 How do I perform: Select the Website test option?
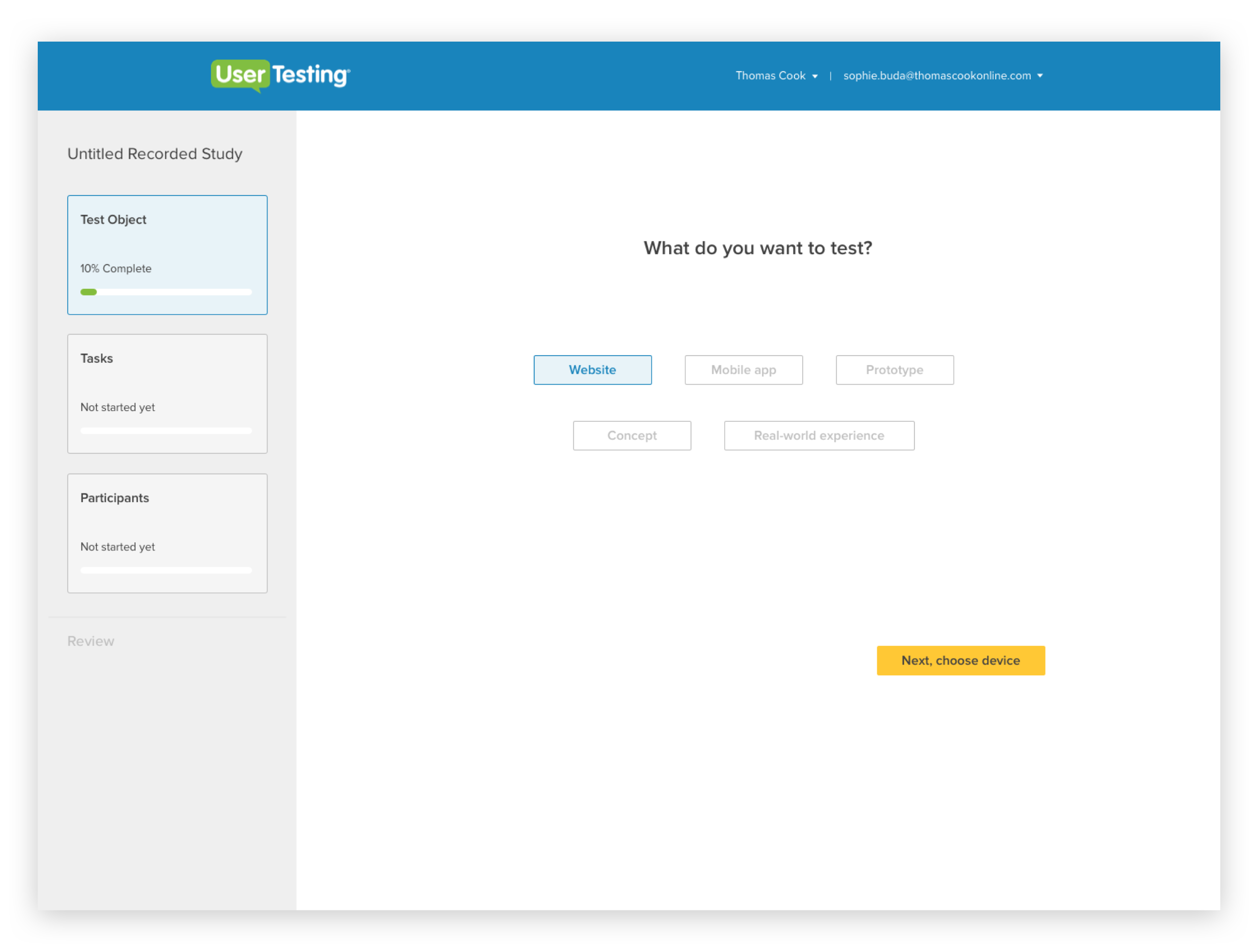593,370
